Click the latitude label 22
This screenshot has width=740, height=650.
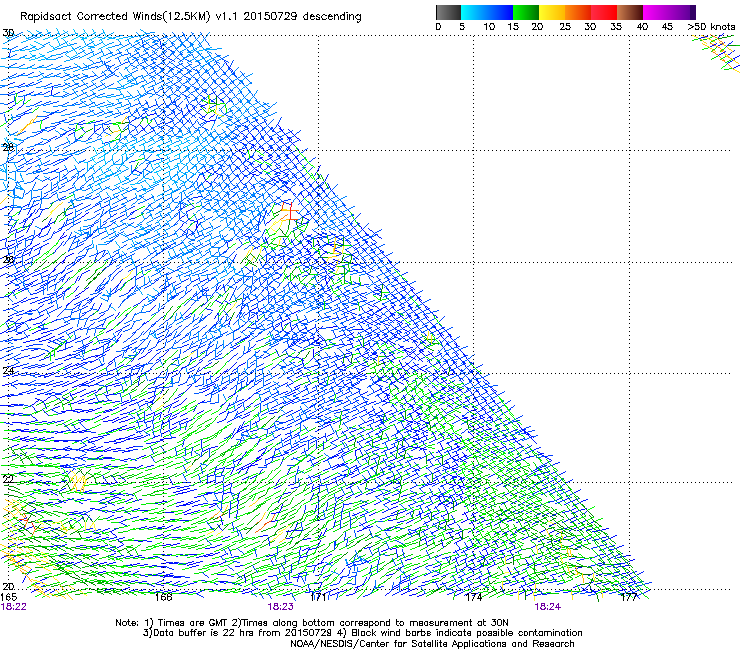click(8, 479)
